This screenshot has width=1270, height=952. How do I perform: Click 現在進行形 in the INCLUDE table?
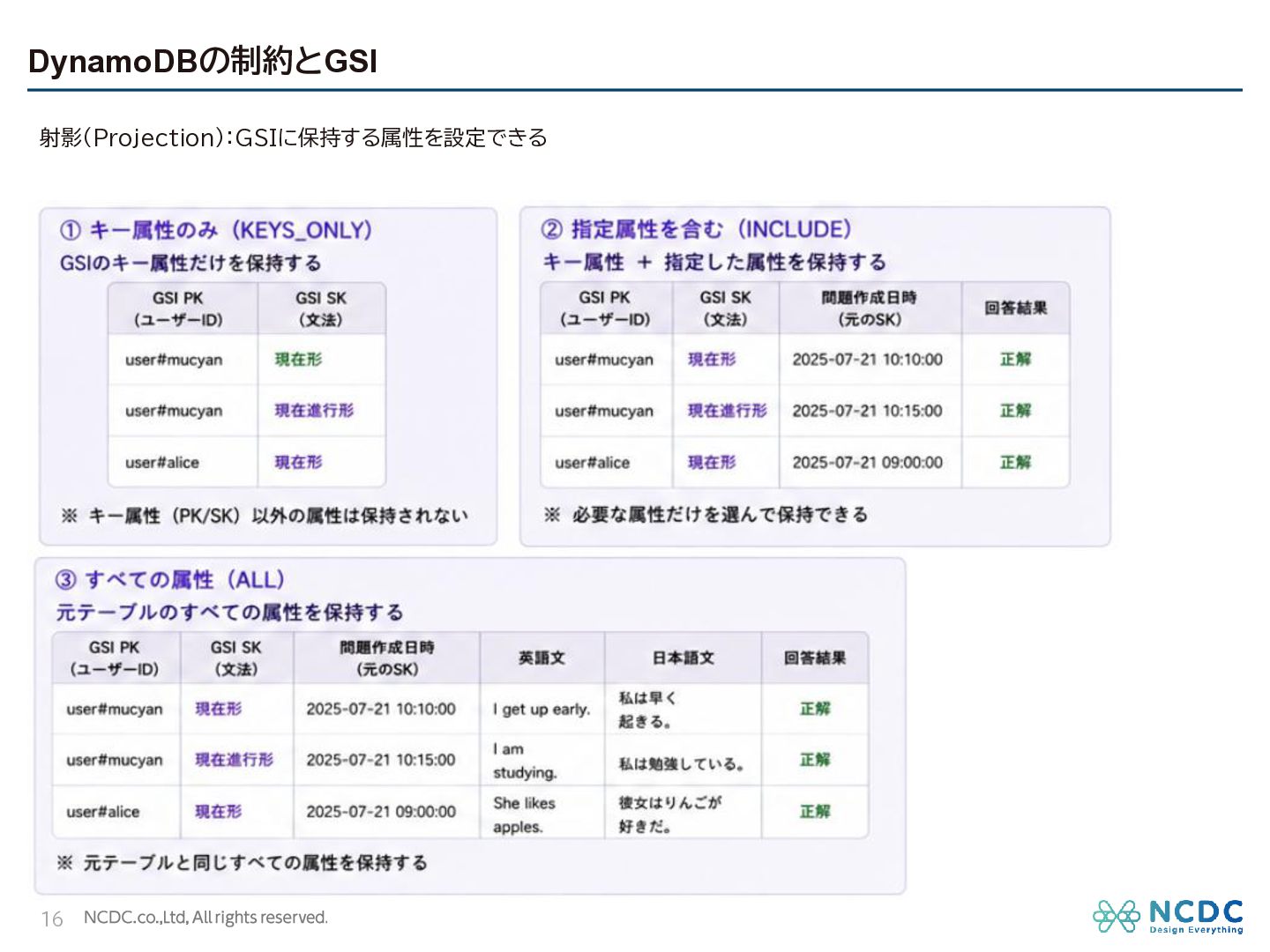point(728,411)
